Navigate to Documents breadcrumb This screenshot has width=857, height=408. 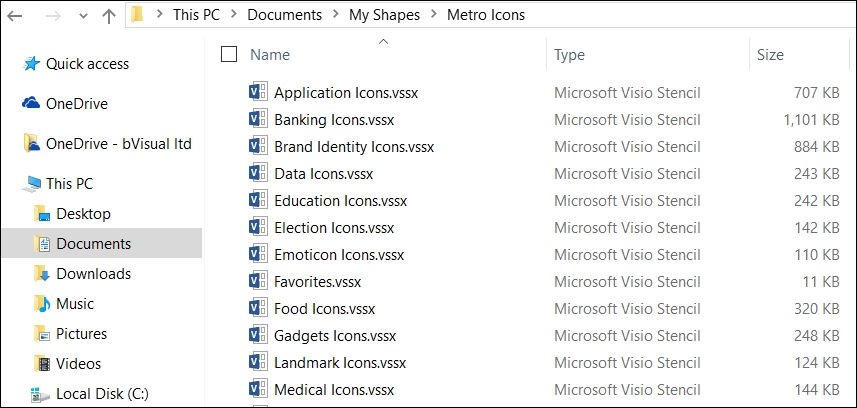(x=284, y=15)
